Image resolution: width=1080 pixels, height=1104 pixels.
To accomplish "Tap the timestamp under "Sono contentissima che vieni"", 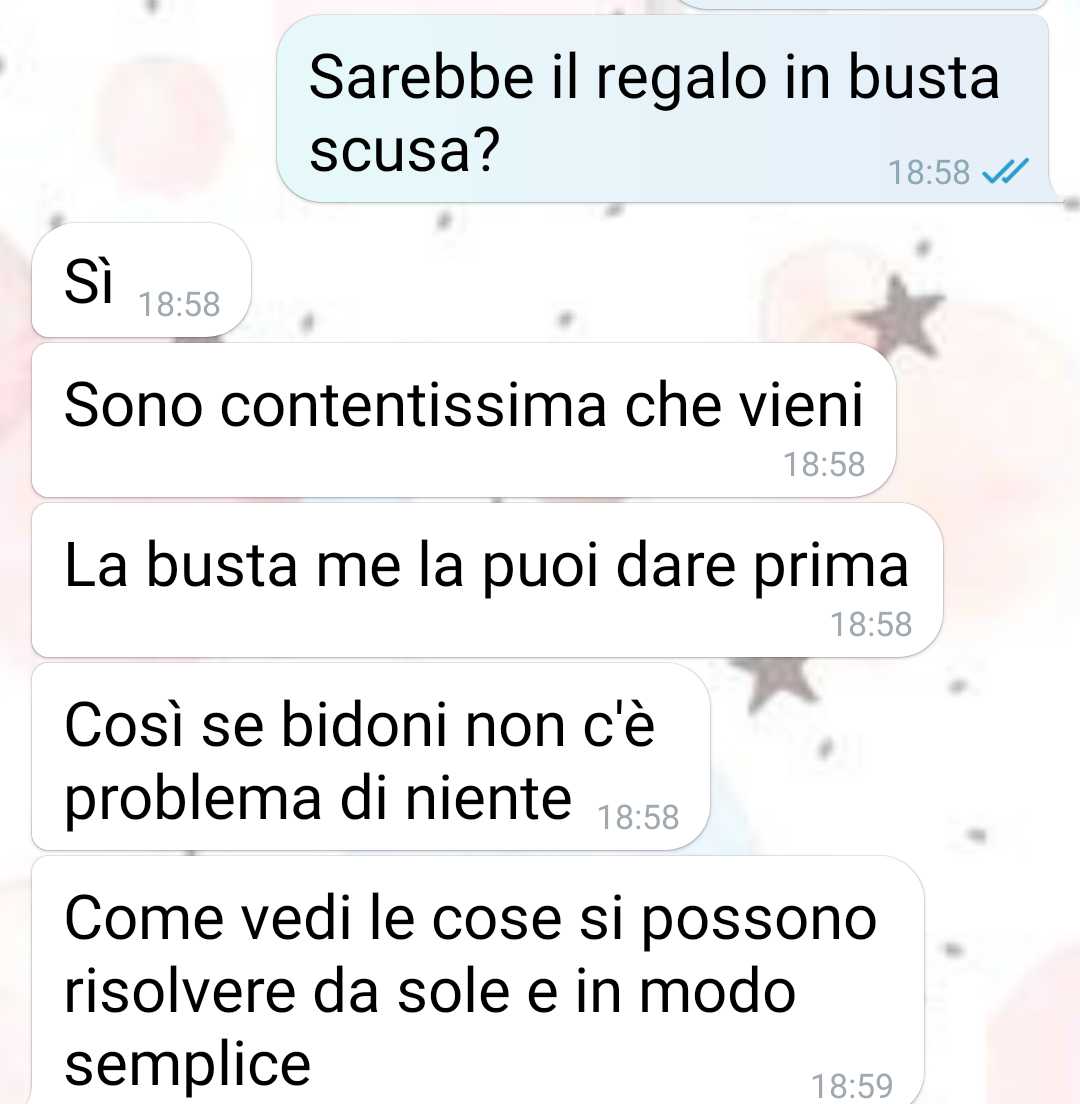I will (824, 465).
